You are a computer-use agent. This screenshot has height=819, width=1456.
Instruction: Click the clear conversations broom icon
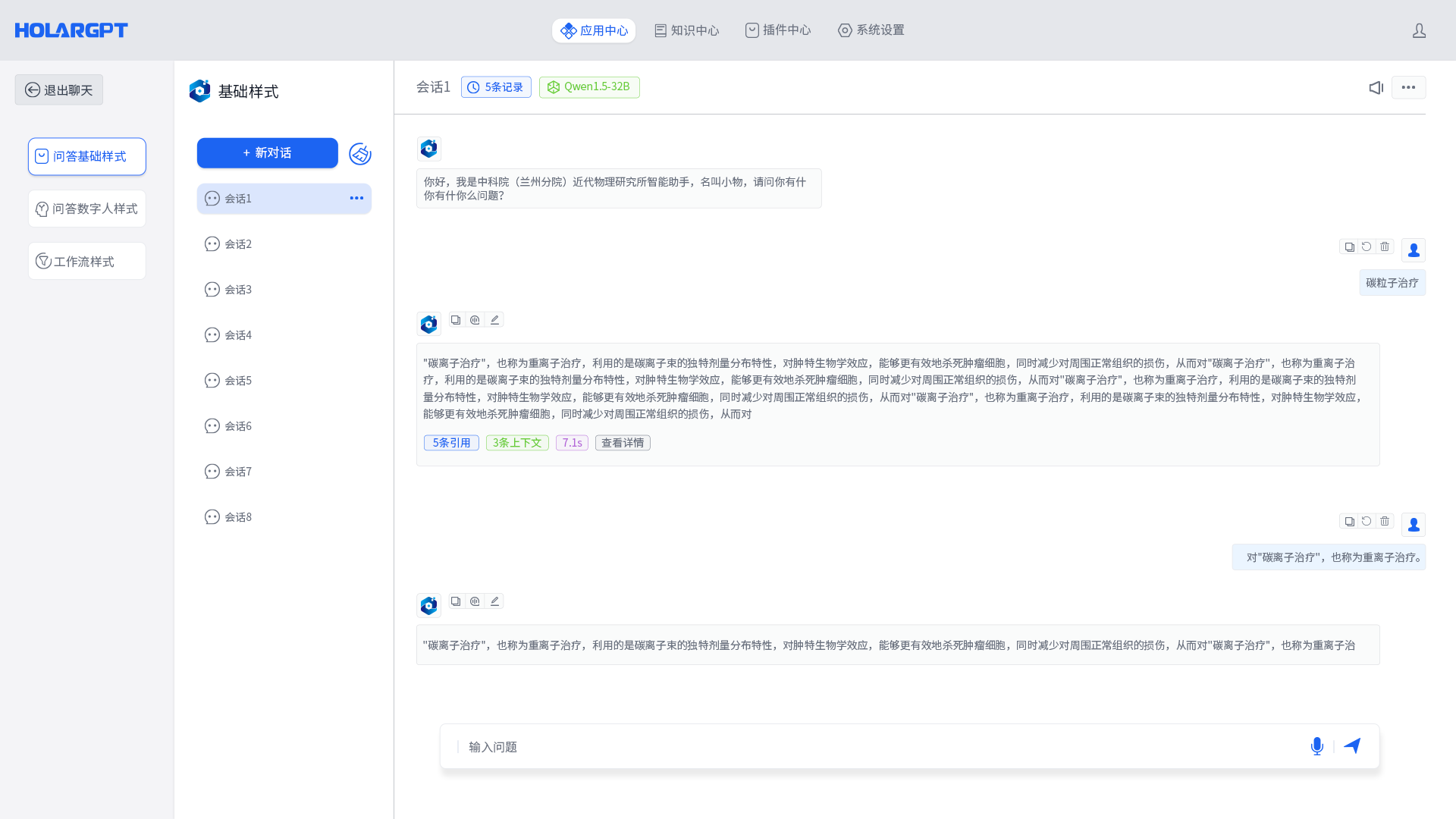(x=360, y=154)
